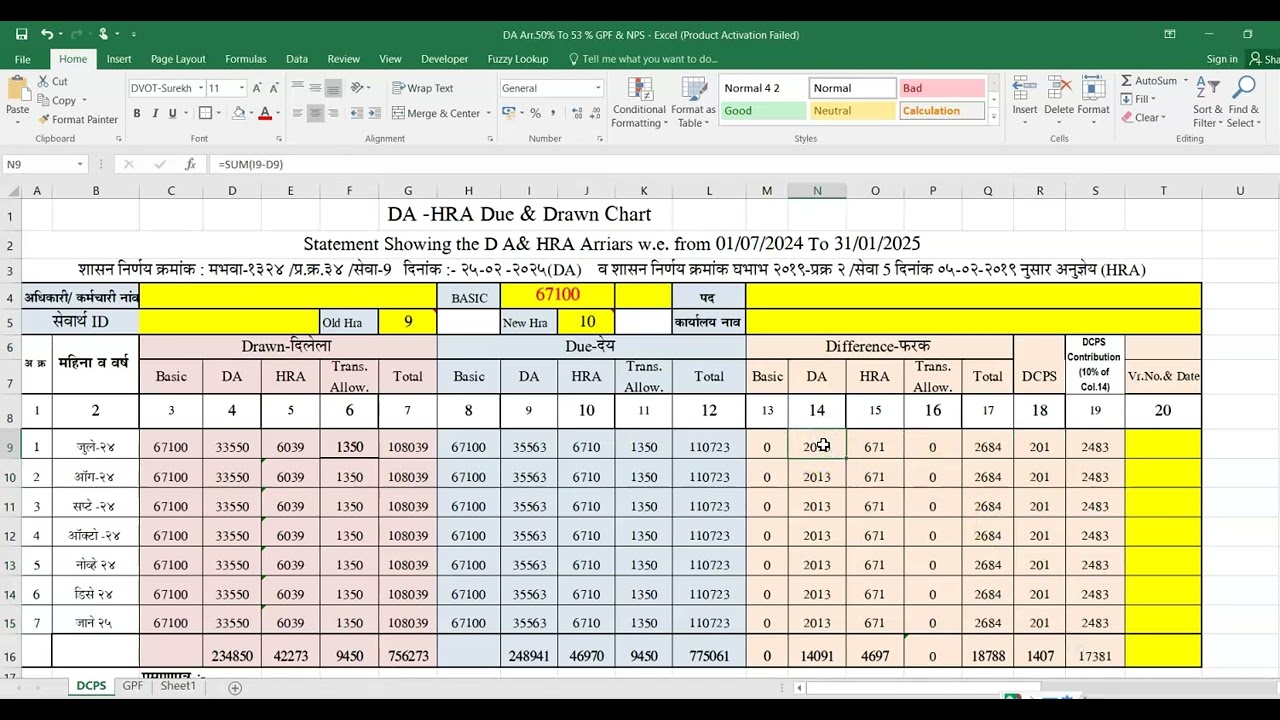
Task: Add a new sheet with plus icon
Action: 235,687
